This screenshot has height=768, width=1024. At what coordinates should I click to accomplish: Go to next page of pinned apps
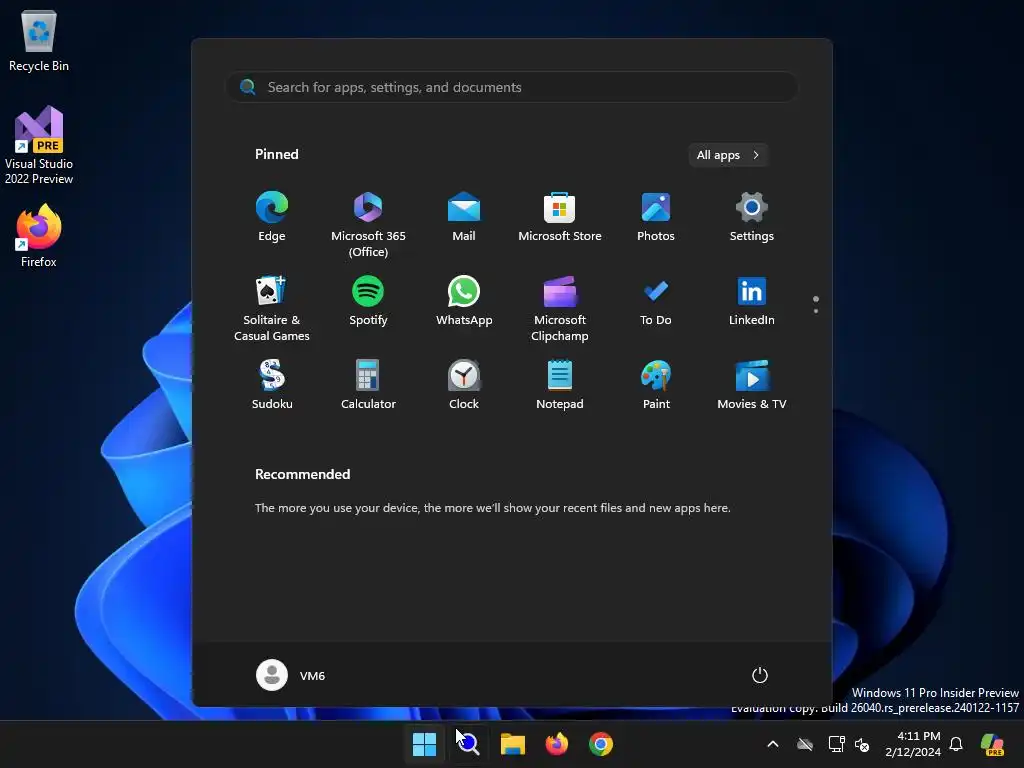pyautogui.click(x=816, y=311)
